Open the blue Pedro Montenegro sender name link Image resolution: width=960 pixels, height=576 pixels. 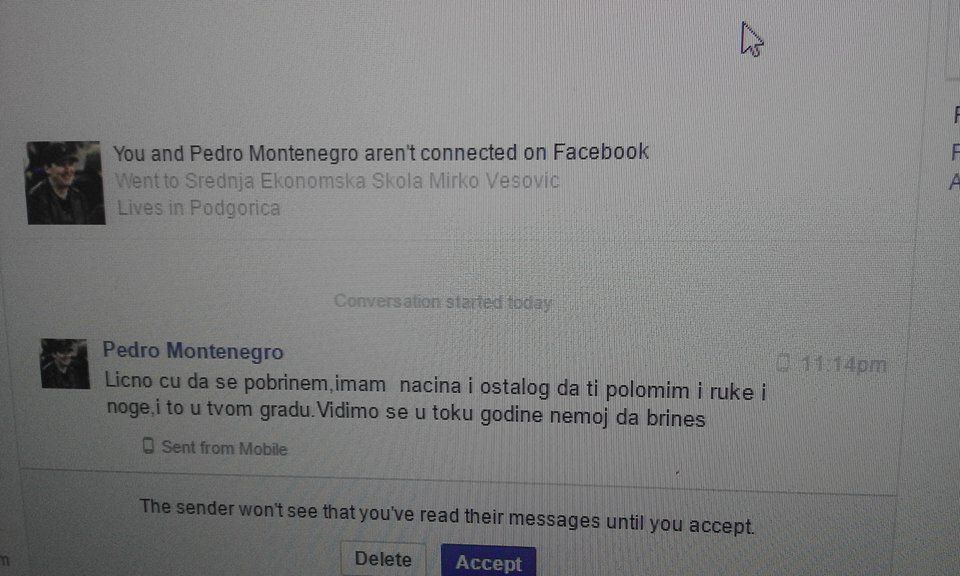point(193,350)
